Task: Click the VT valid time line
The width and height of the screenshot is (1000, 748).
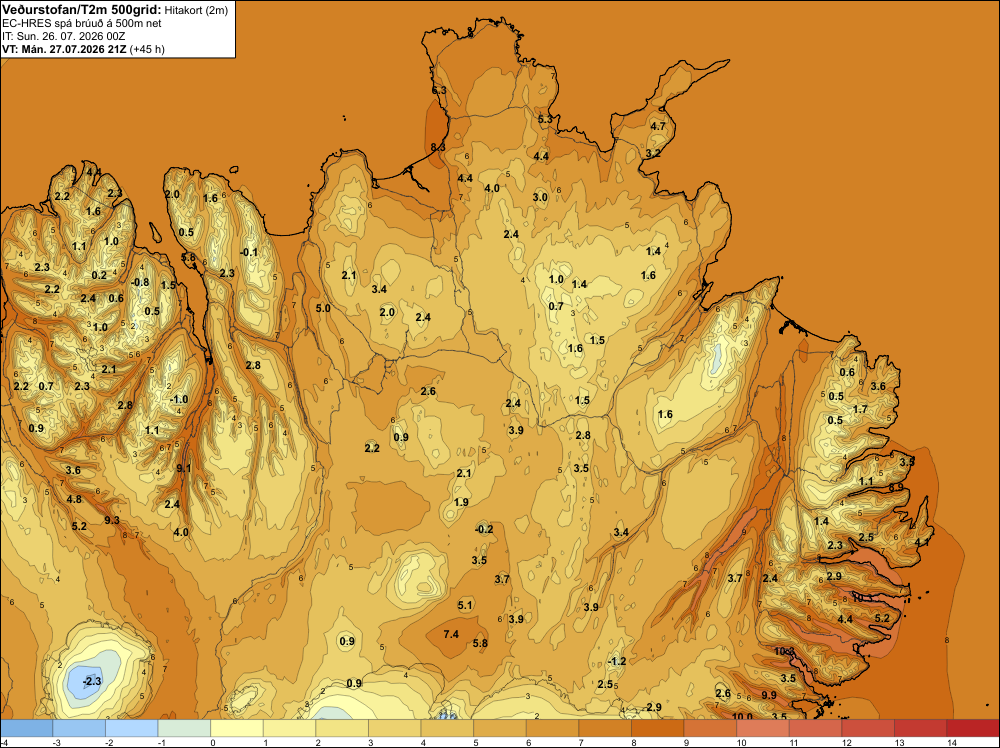Action: pos(83,49)
